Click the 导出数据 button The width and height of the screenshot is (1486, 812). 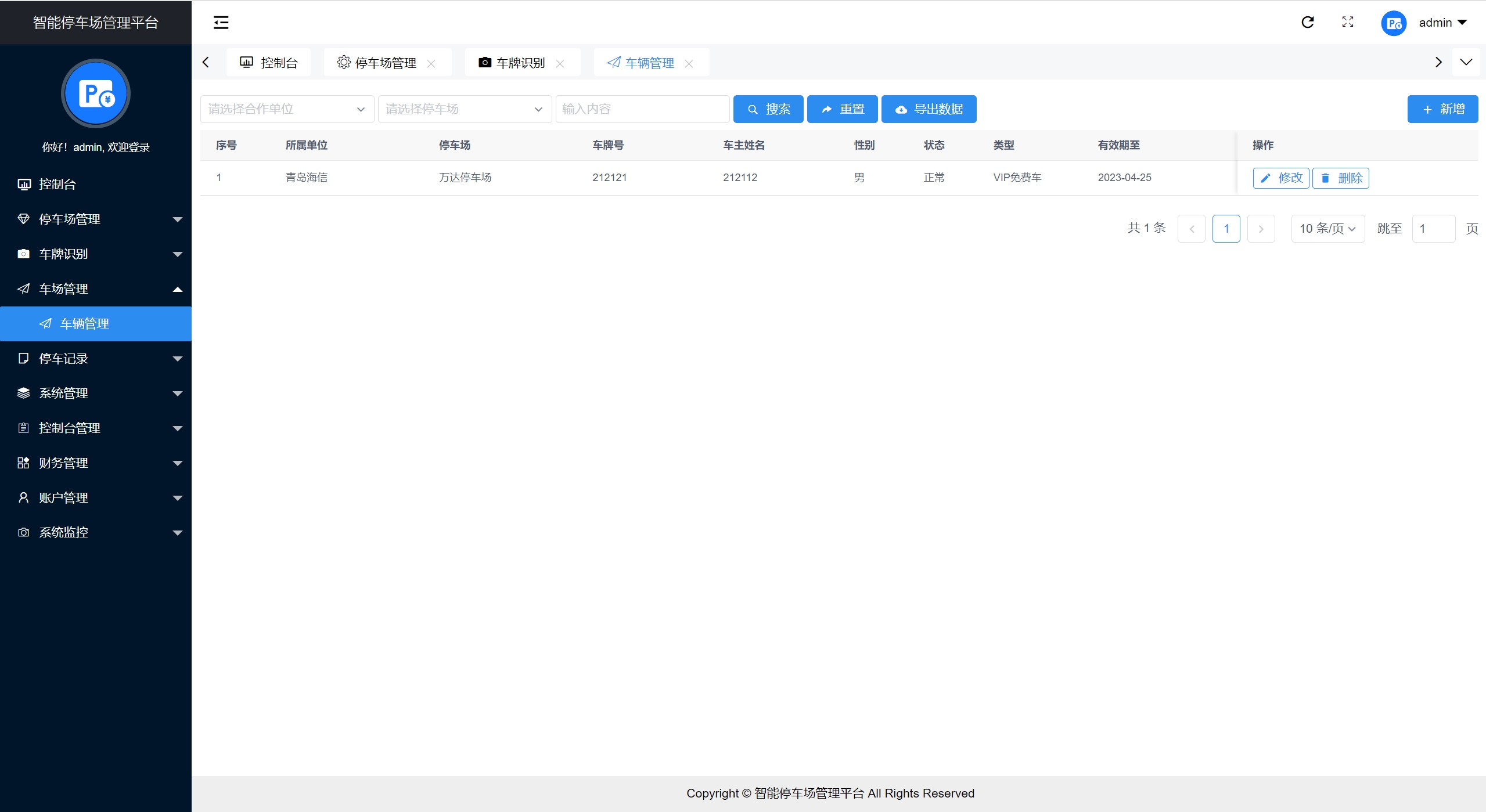929,109
